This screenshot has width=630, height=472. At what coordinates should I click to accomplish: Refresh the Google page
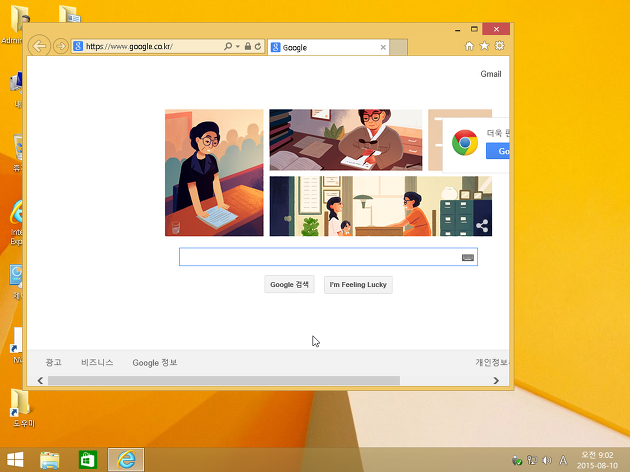(x=258, y=46)
